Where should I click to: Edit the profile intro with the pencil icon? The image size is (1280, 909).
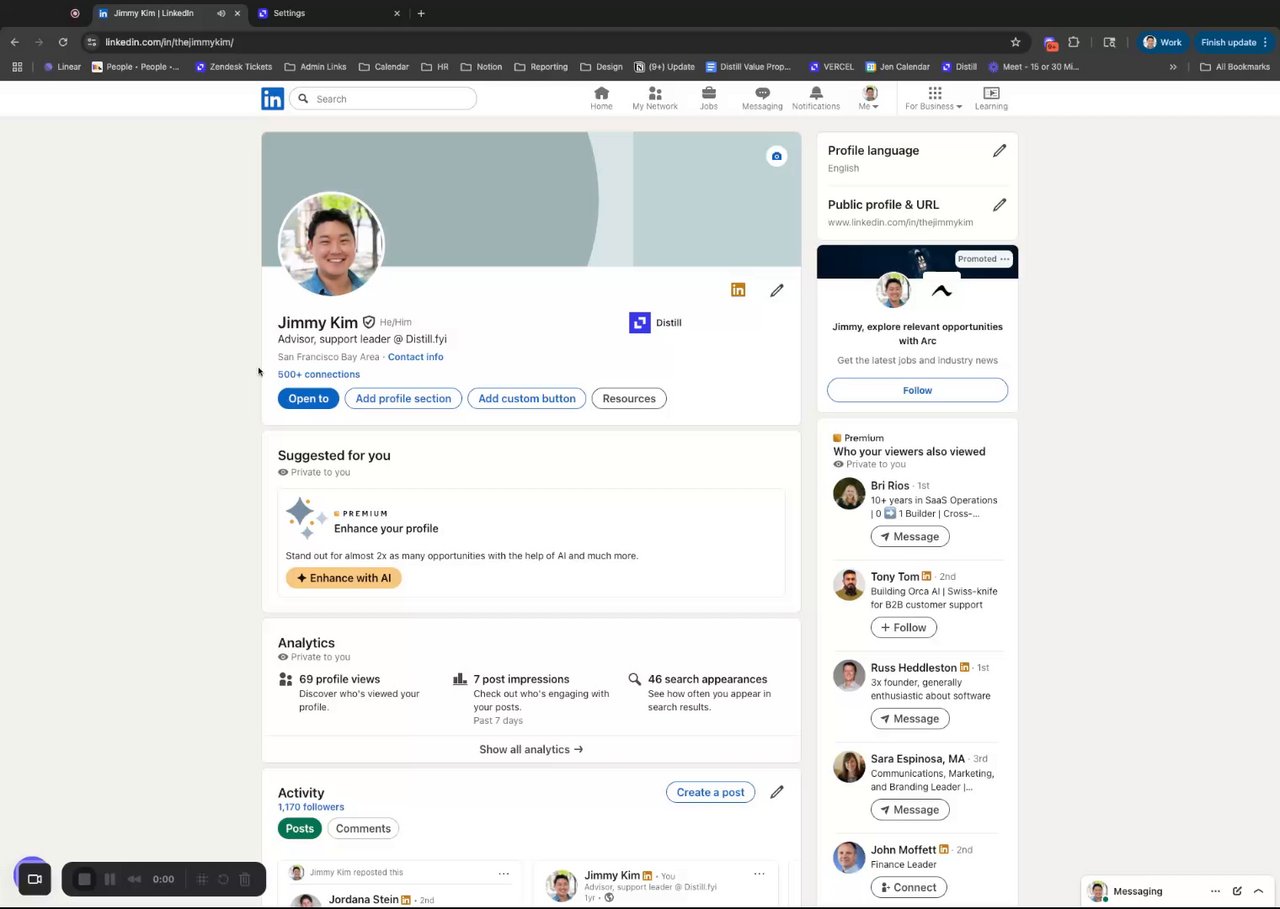coord(777,290)
